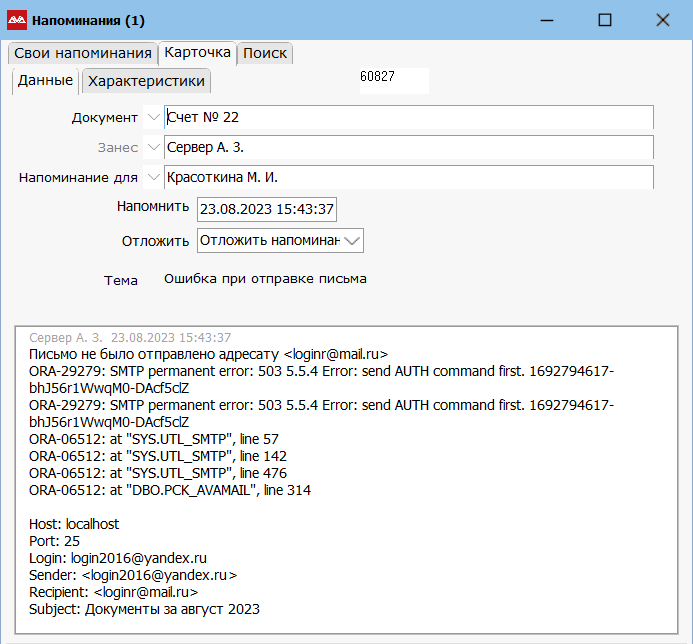Click the application logo in the title bar
The image size is (693, 644).
click(17, 20)
